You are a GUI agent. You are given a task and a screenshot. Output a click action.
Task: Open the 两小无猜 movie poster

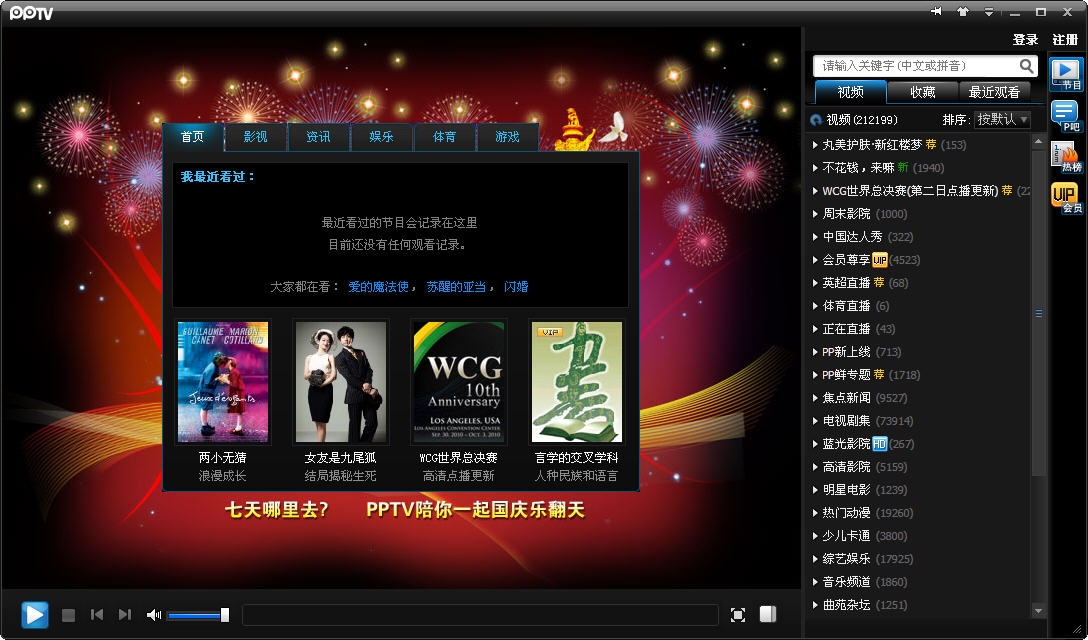(x=223, y=382)
